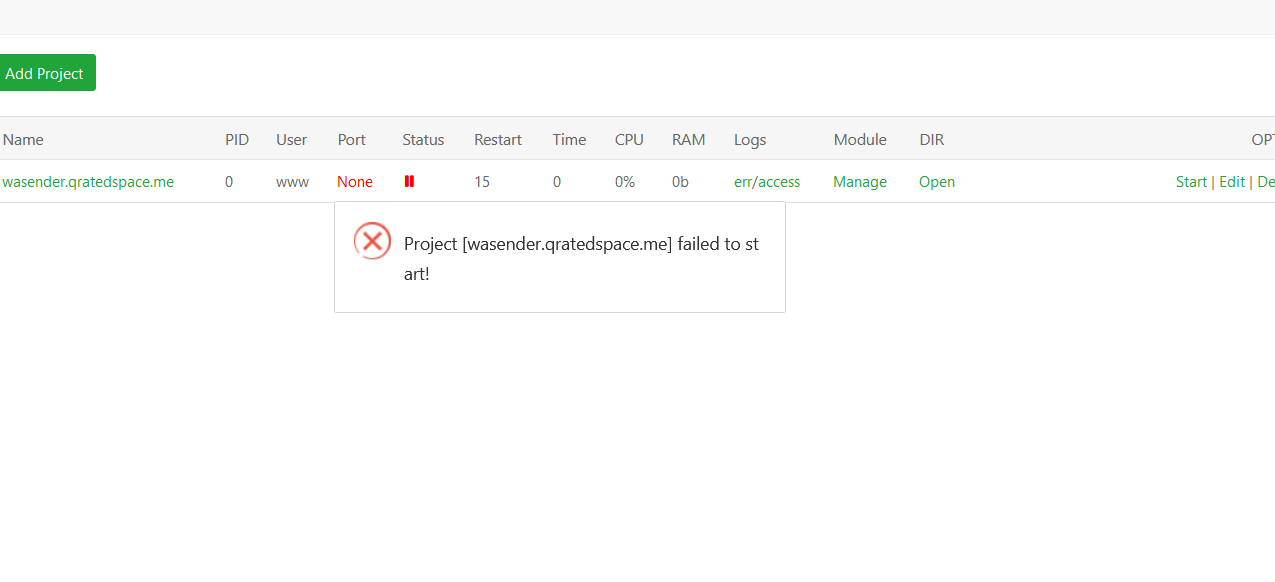View the access log link
Viewport: 1275px width, 582px height.
(x=779, y=182)
